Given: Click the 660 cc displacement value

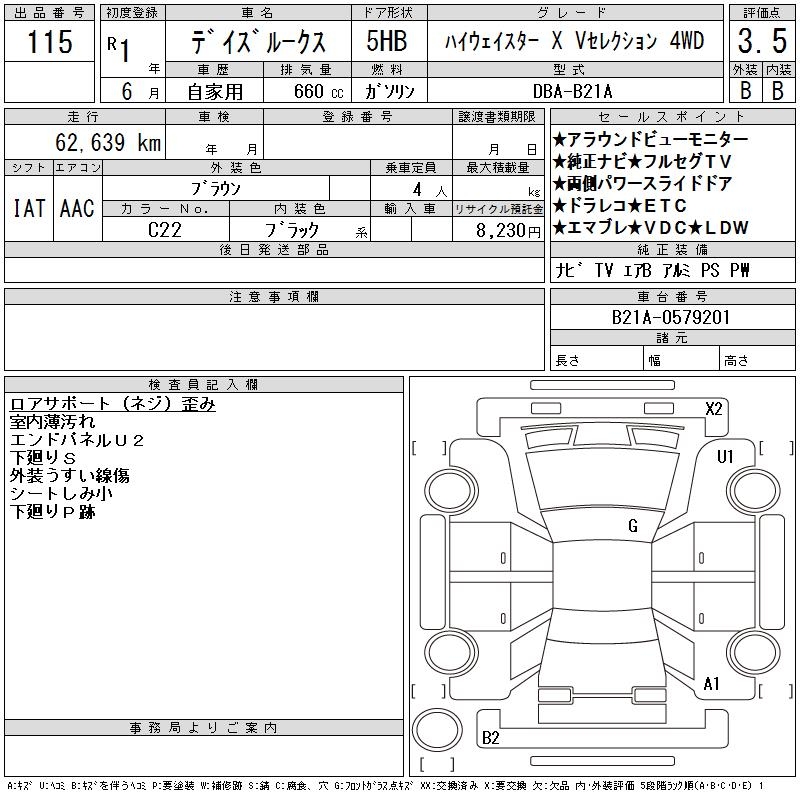Looking at the screenshot, I should 318,91.
